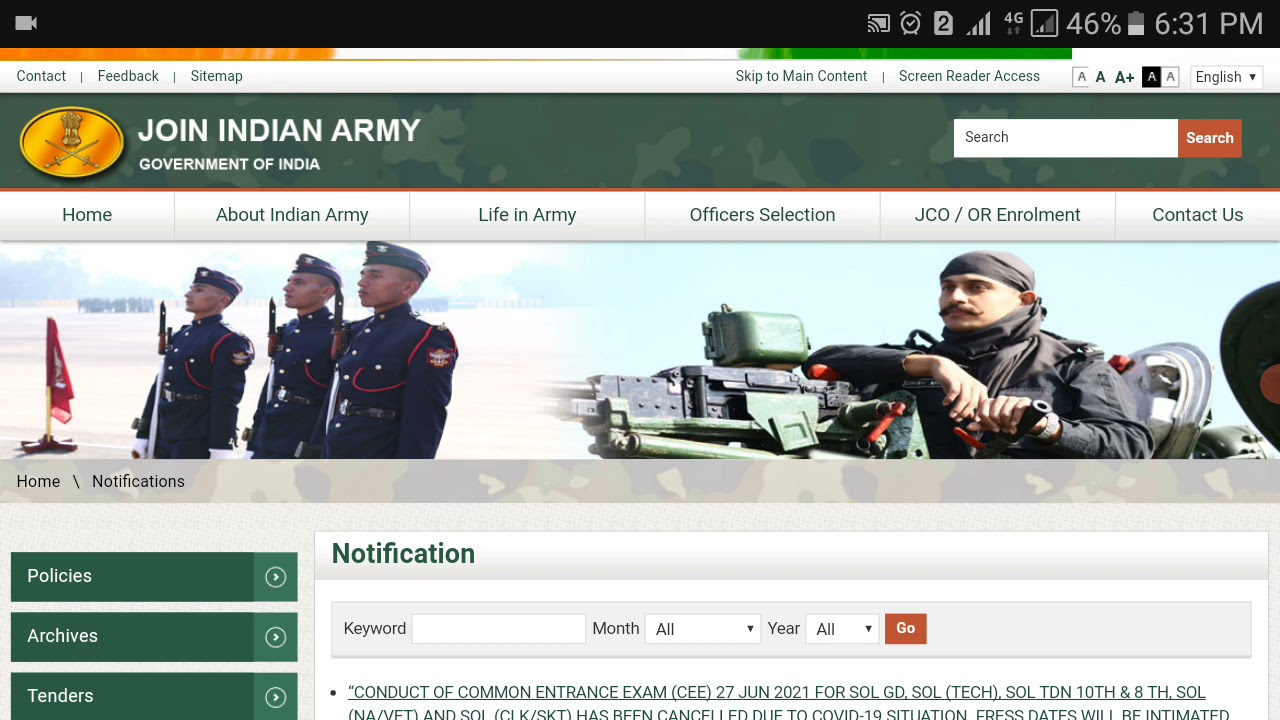Open the Home navigation menu item
Screen dimensions: 1280x720
(87, 215)
